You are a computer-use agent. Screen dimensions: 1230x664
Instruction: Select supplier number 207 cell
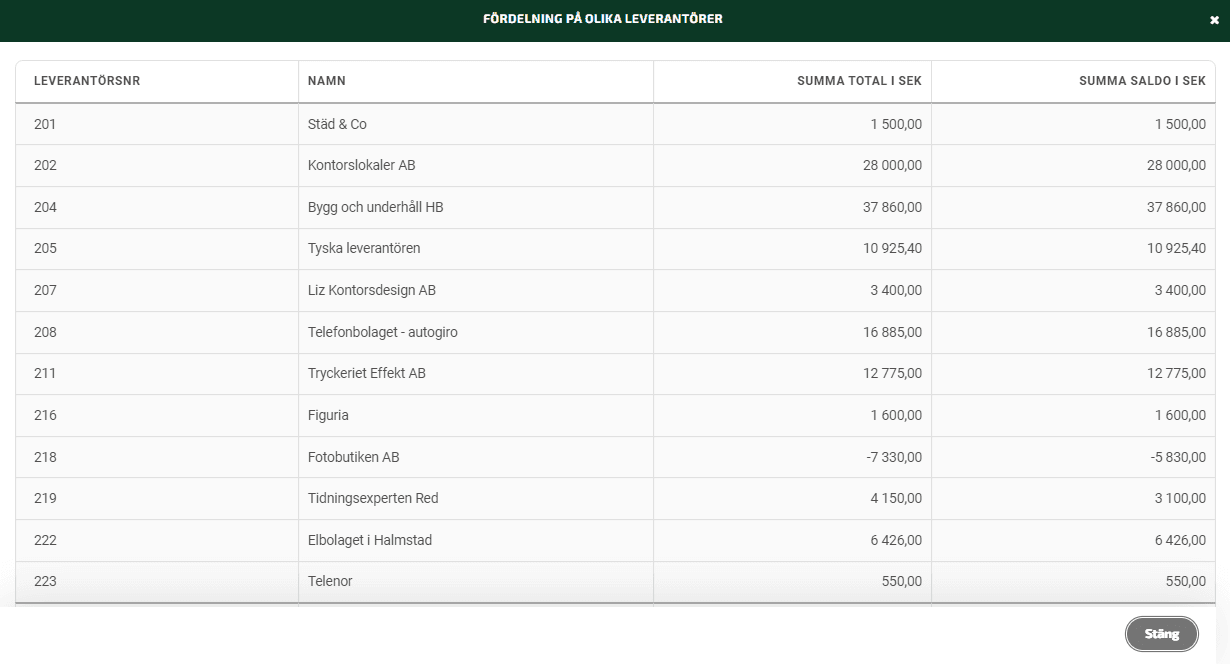click(x=157, y=291)
